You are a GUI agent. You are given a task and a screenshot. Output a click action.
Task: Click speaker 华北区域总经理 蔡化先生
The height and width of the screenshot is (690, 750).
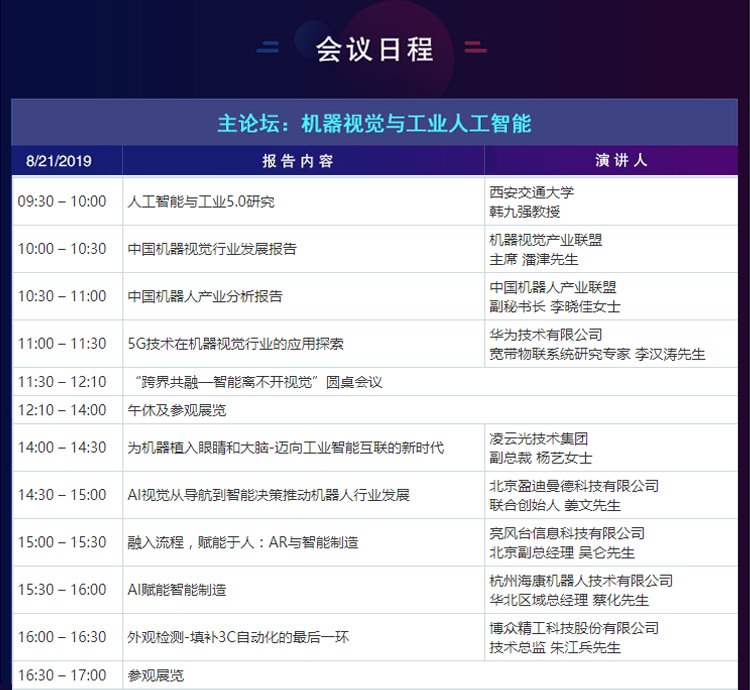tap(569, 600)
